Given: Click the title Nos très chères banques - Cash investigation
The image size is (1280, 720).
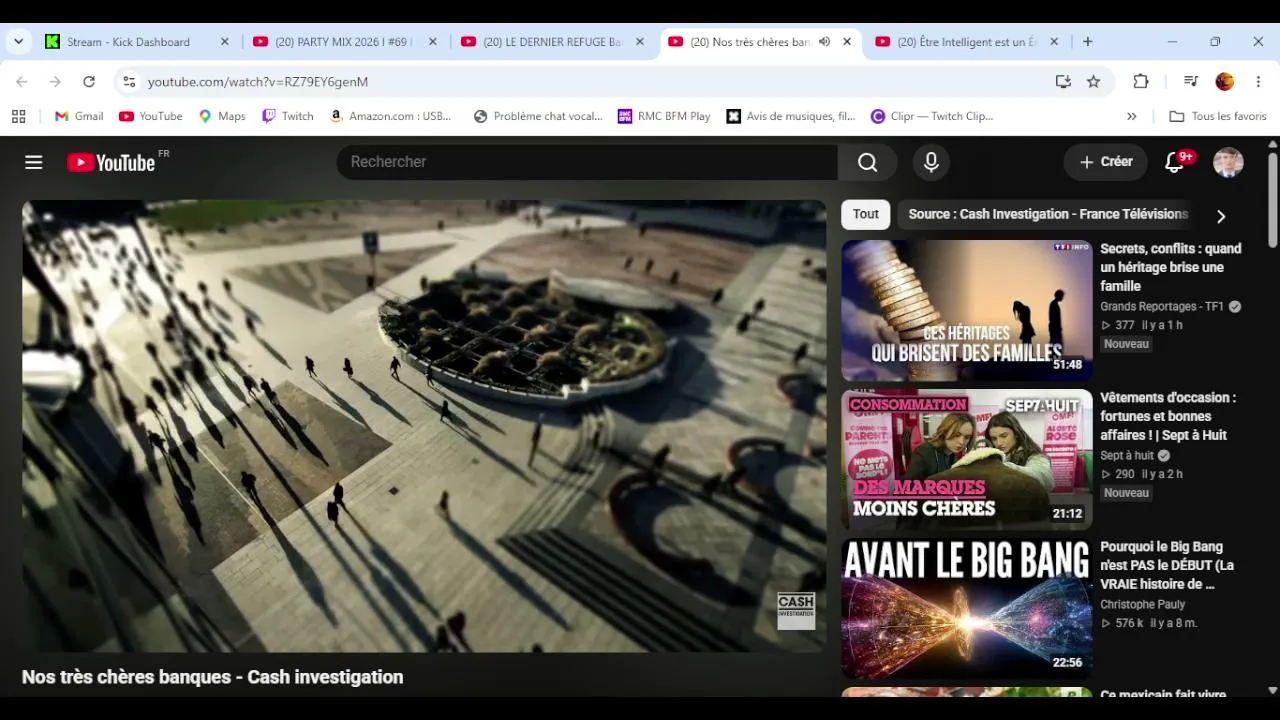Looking at the screenshot, I should [213, 677].
